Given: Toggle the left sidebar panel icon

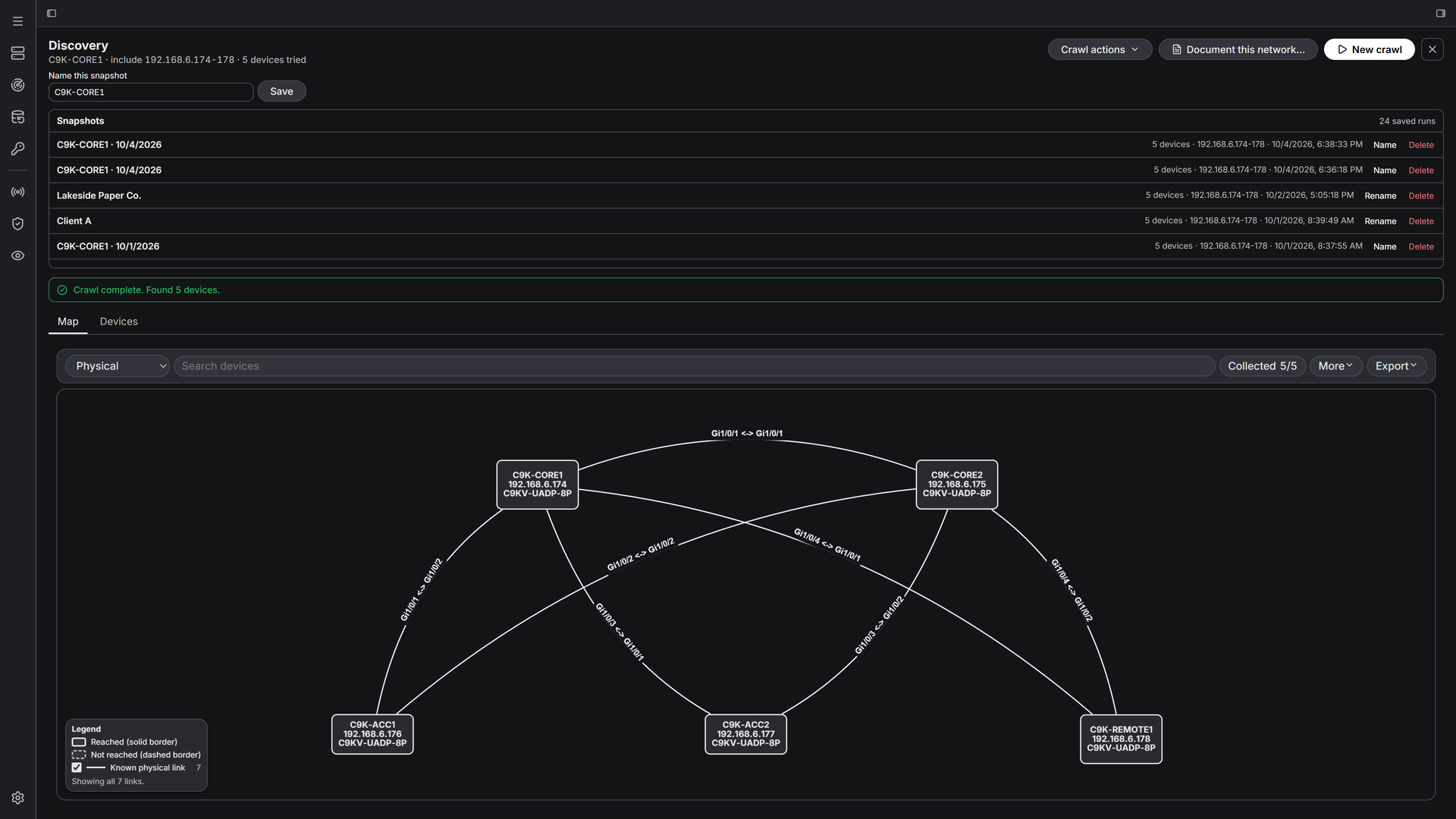Looking at the screenshot, I should point(52,13).
